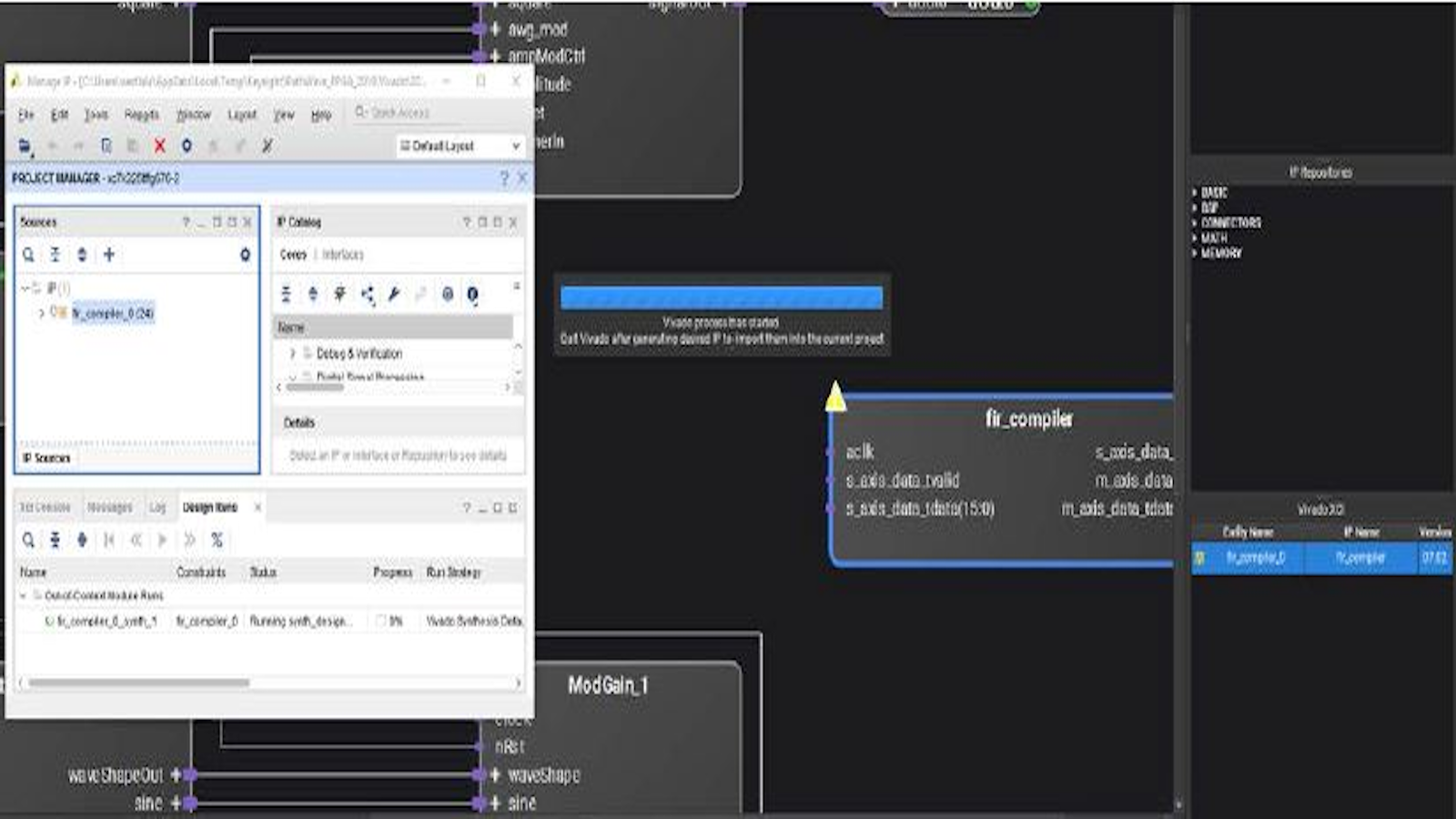Open the settings gear in main toolbar
1456x819 pixels.
click(x=187, y=146)
